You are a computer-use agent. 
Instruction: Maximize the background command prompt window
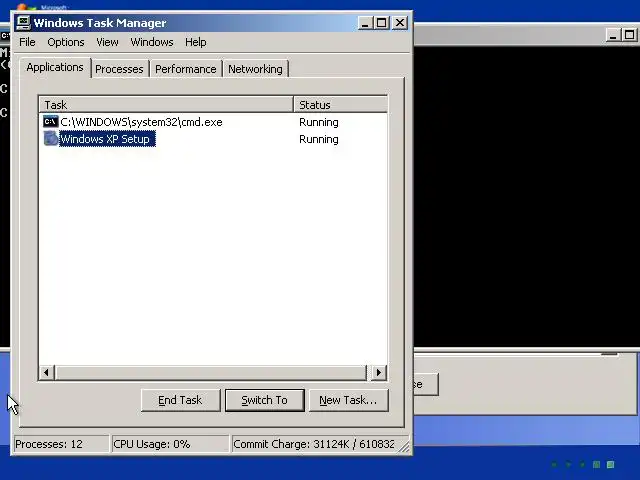(x=629, y=35)
